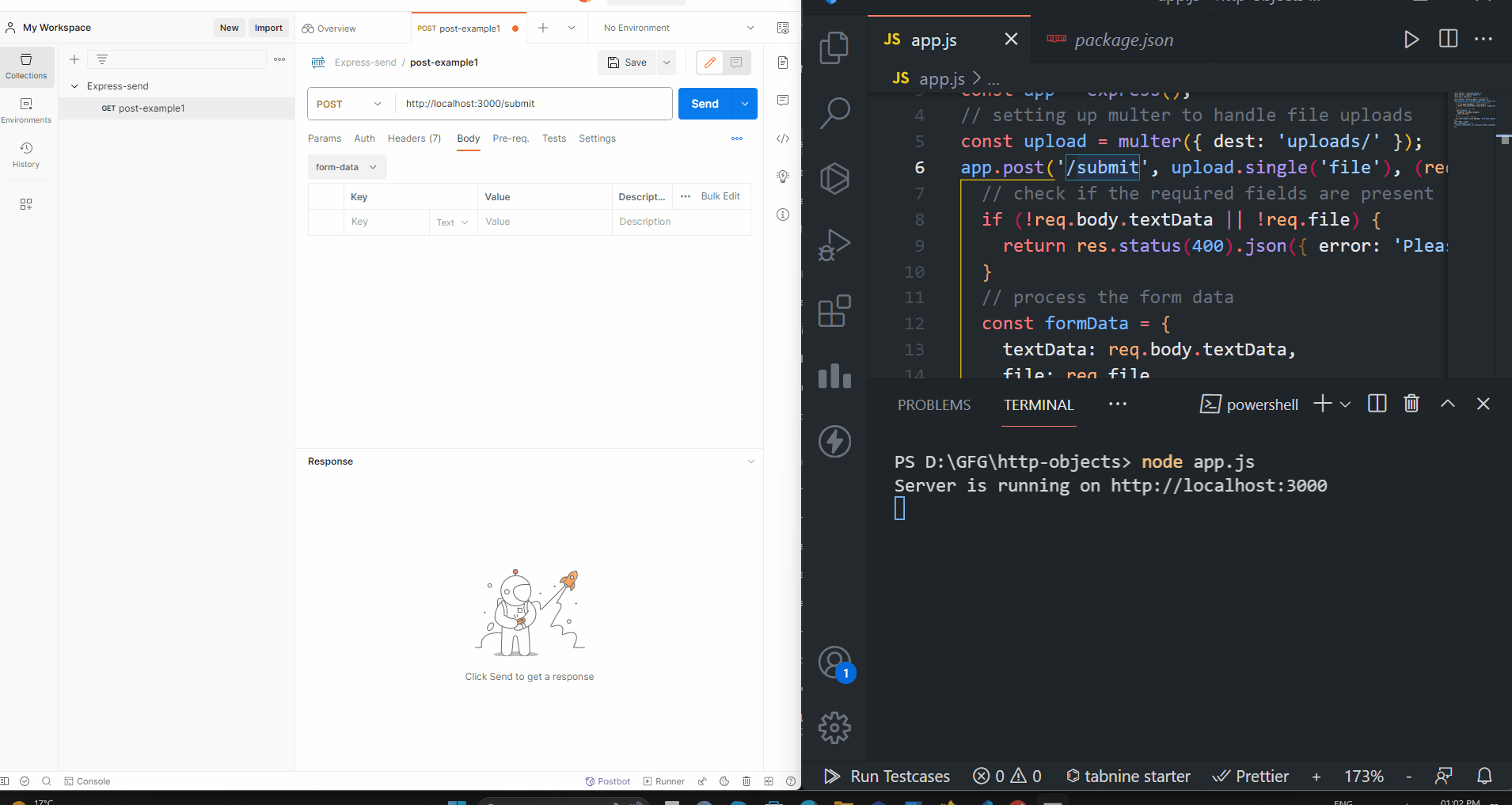Viewport: 1512px width, 805px height.
Task: Open the VS Code Explorer icon
Action: tap(834, 47)
